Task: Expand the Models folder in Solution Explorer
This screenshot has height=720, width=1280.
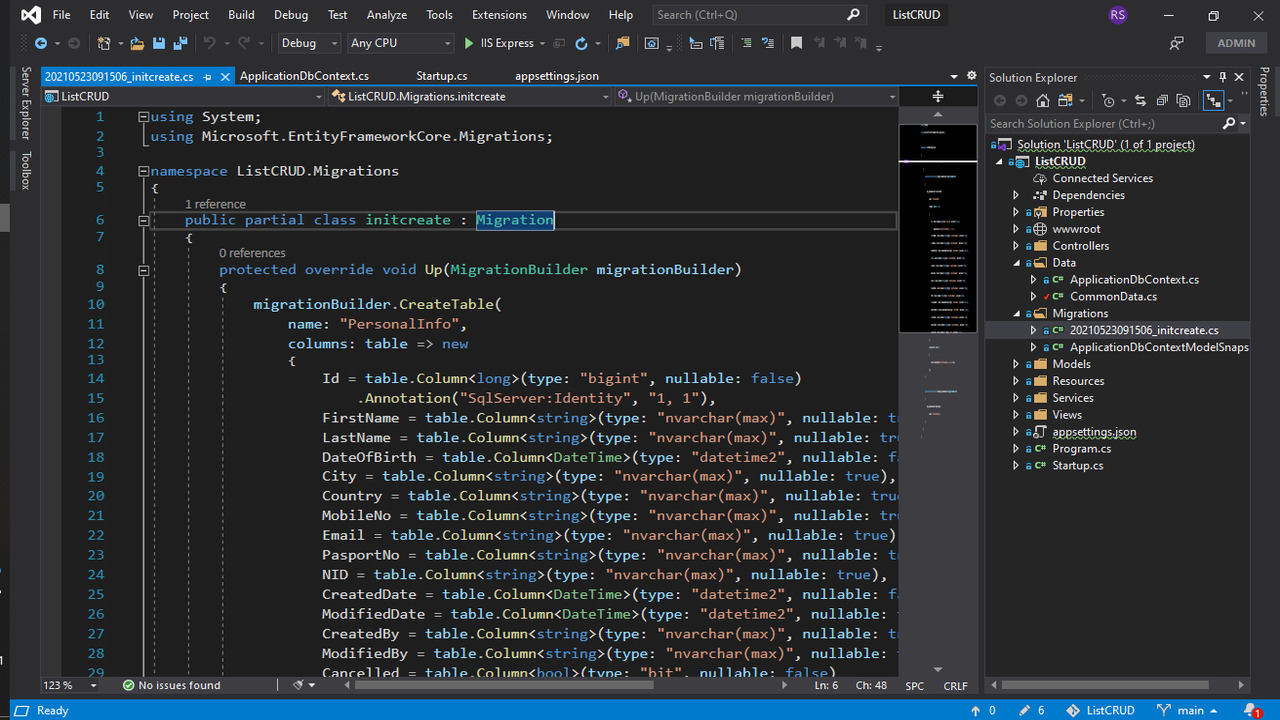Action: (1016, 364)
